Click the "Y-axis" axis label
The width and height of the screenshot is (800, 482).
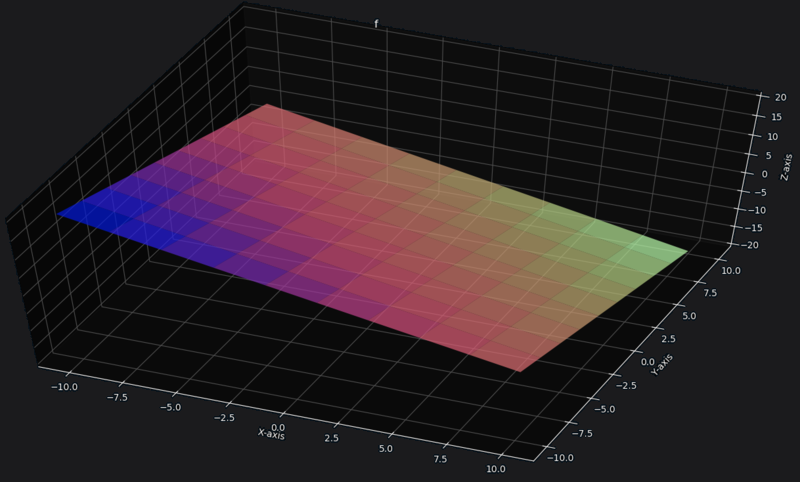662,365
